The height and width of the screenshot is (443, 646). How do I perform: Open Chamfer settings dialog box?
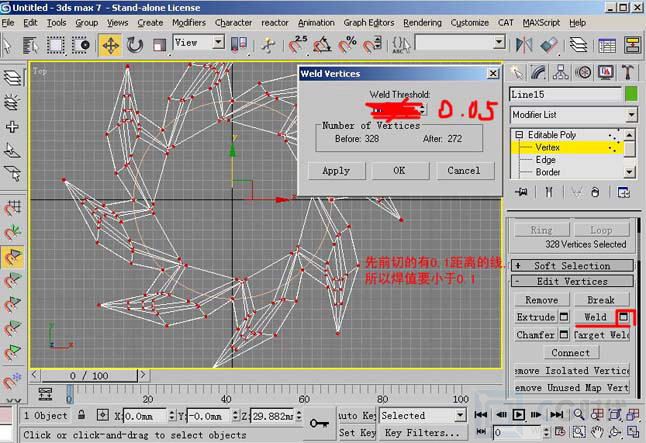(564, 335)
